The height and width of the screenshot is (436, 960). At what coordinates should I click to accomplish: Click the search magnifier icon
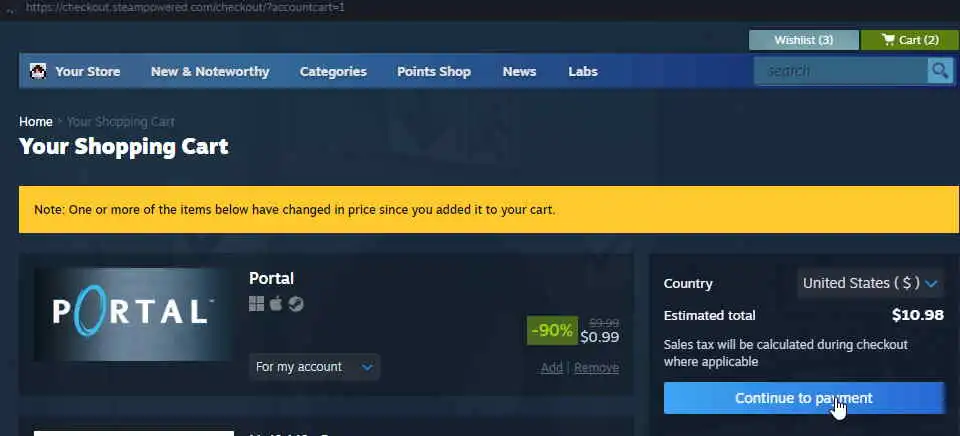(x=940, y=71)
